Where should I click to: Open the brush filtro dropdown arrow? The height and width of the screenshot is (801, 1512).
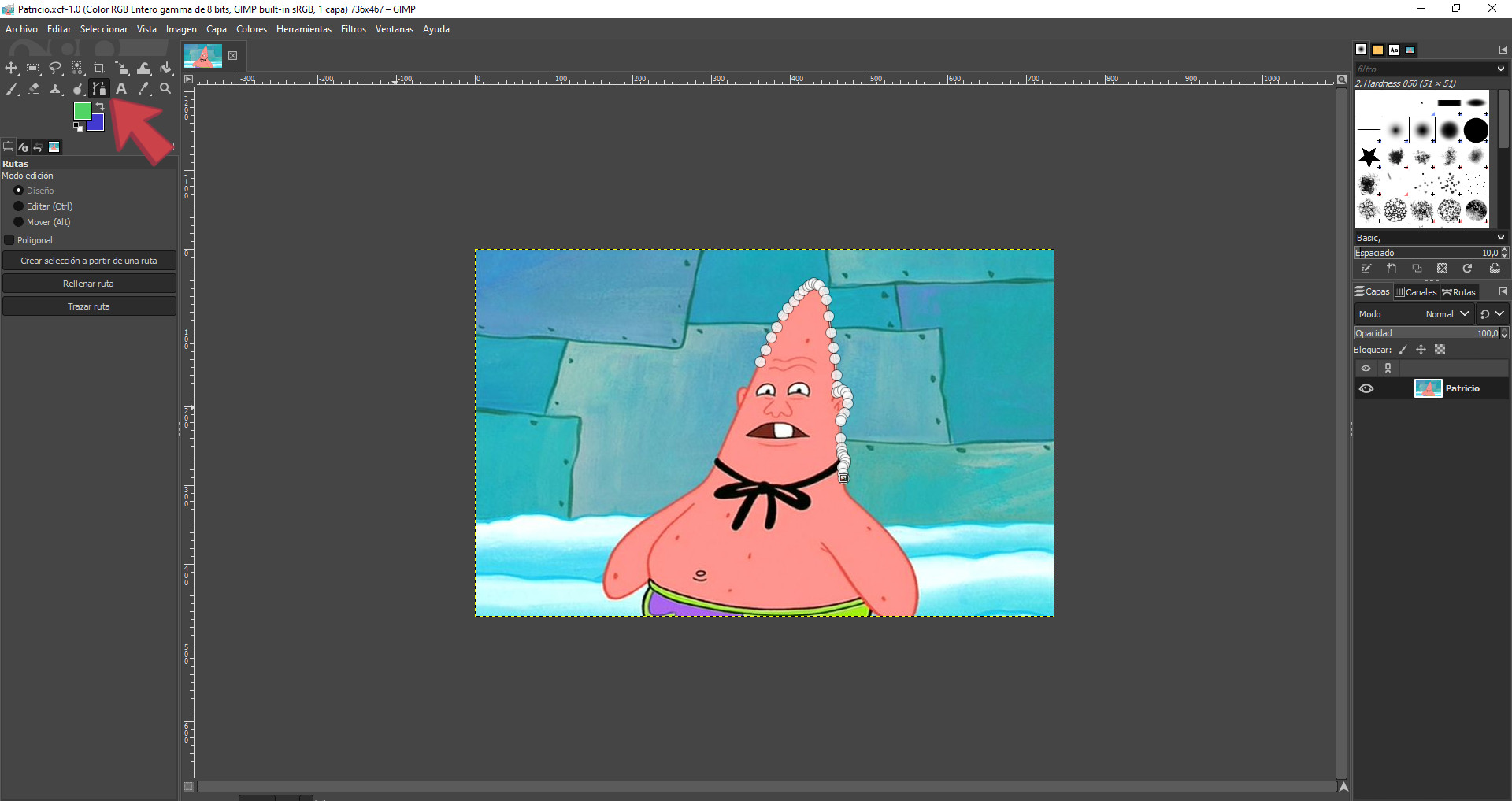click(x=1500, y=69)
